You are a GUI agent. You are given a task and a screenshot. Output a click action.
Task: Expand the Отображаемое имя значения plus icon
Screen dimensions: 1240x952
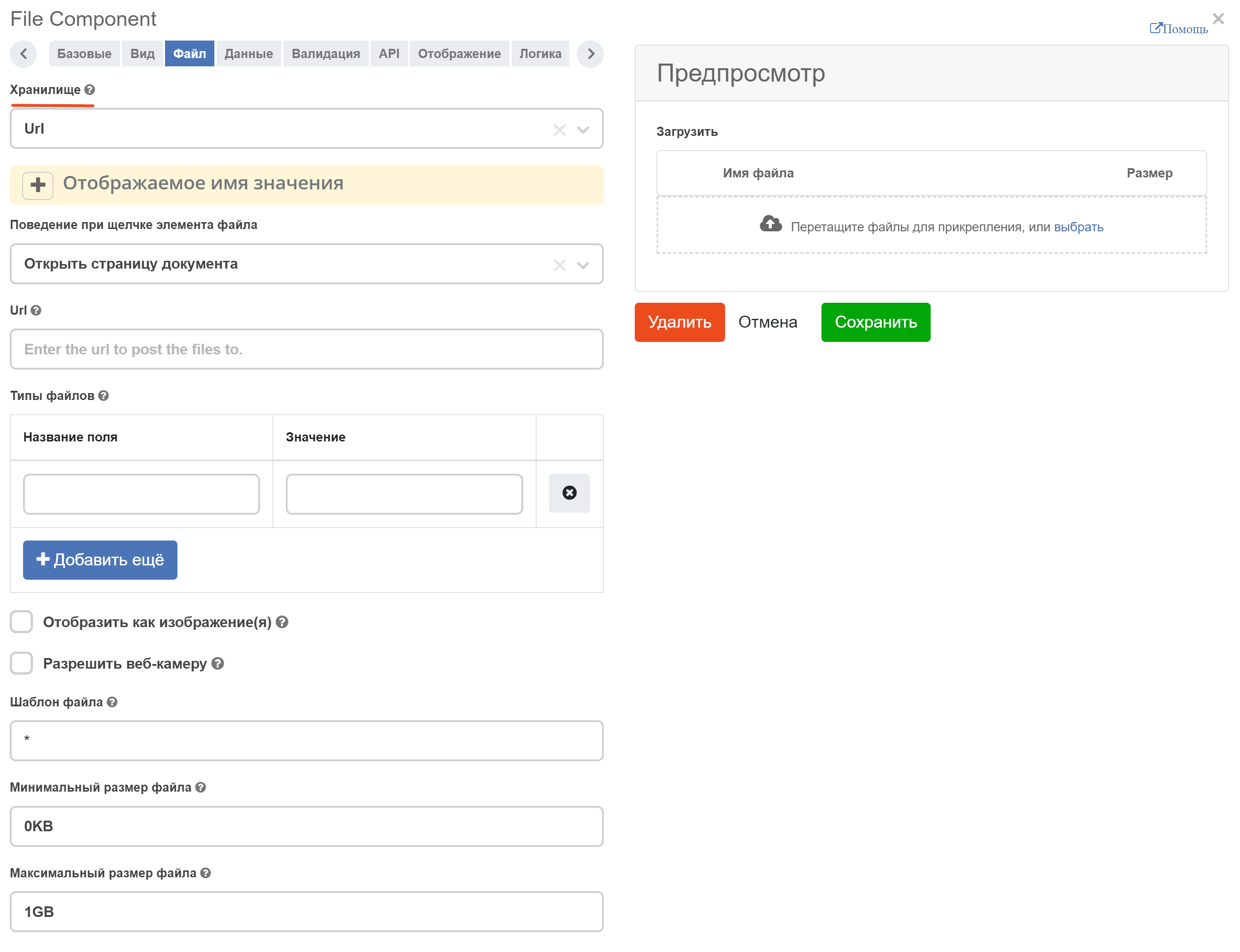click(x=38, y=185)
